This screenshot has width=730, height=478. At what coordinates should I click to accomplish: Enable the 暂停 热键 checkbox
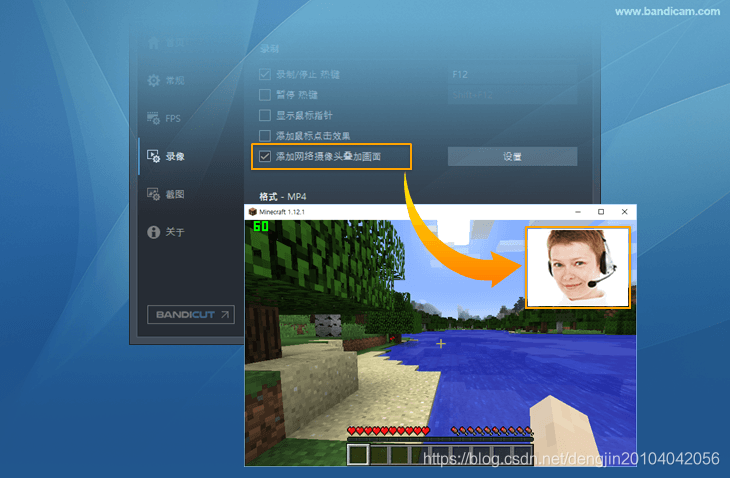(265, 95)
